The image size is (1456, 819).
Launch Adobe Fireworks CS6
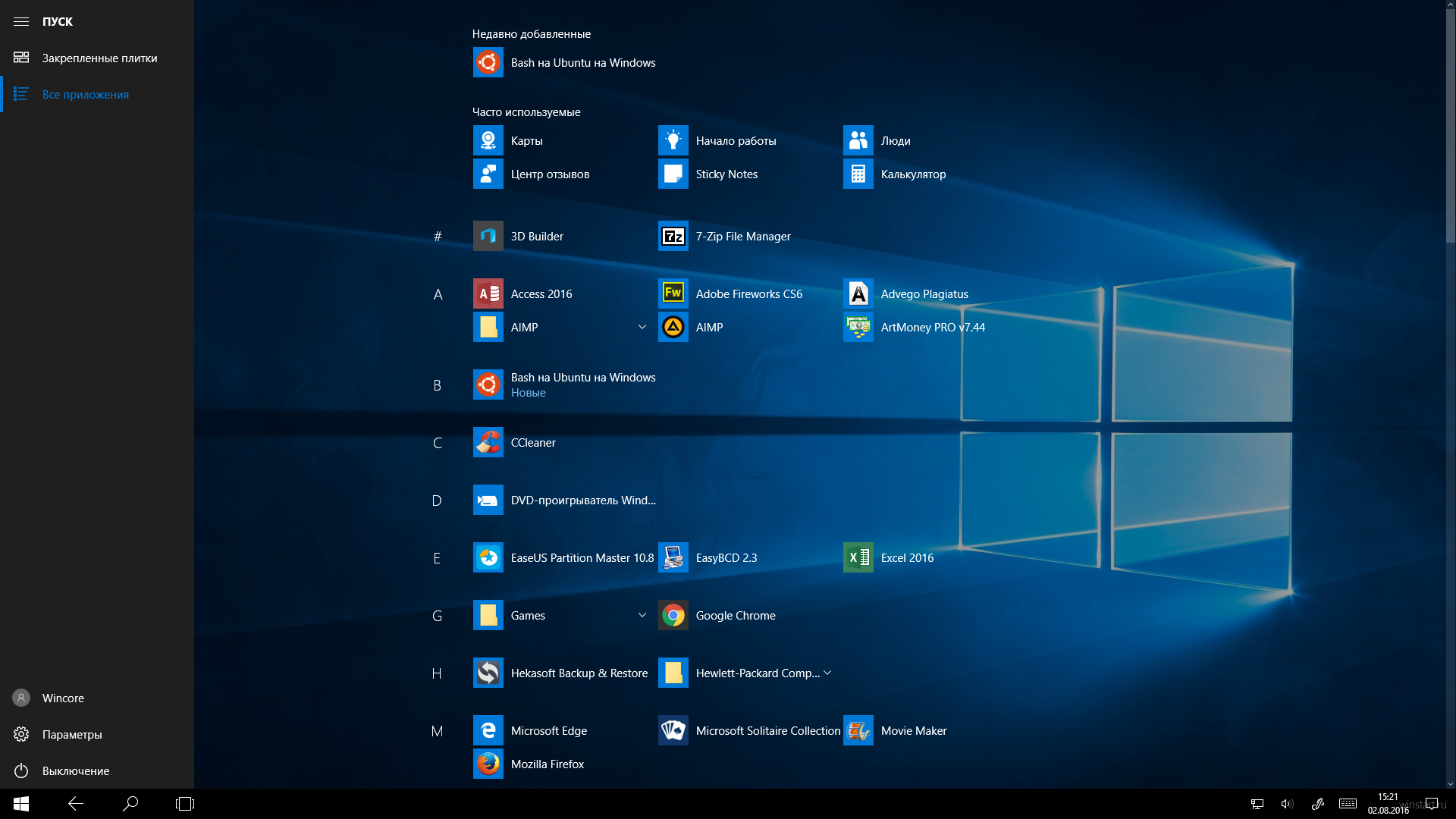(x=748, y=293)
